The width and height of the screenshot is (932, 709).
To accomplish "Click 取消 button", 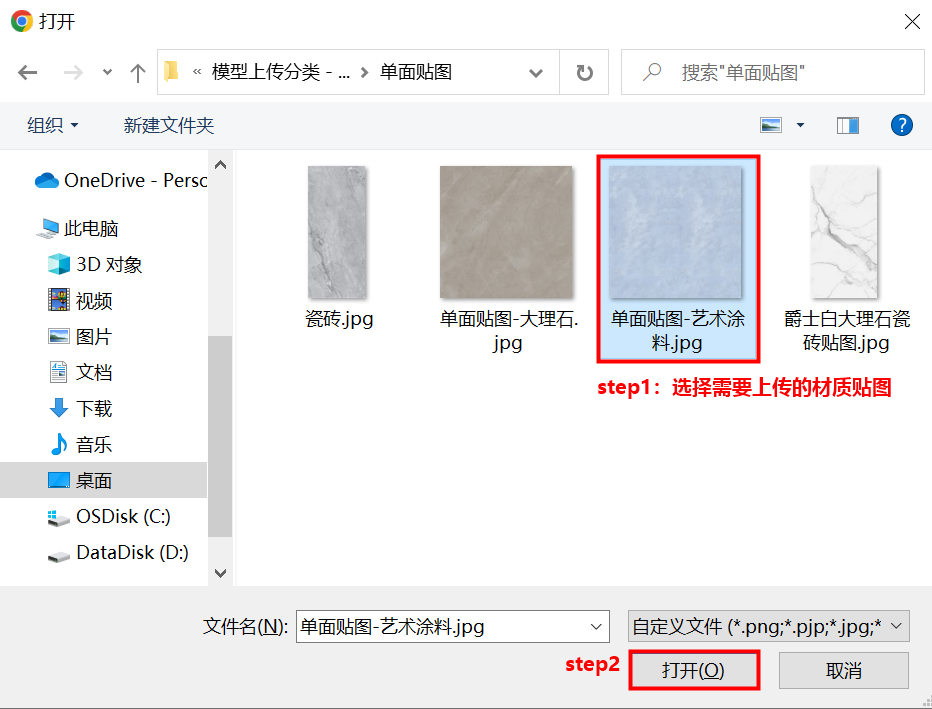I will point(843,670).
